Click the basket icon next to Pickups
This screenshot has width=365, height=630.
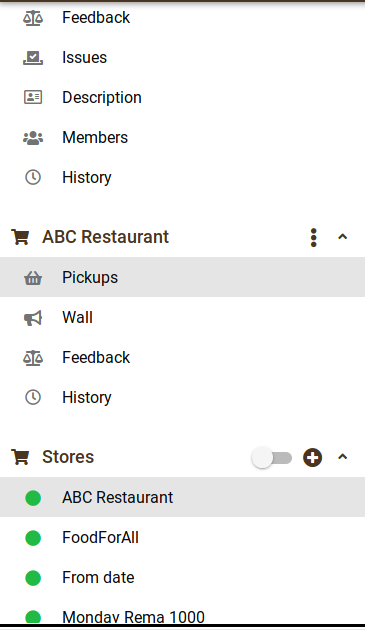tap(33, 278)
